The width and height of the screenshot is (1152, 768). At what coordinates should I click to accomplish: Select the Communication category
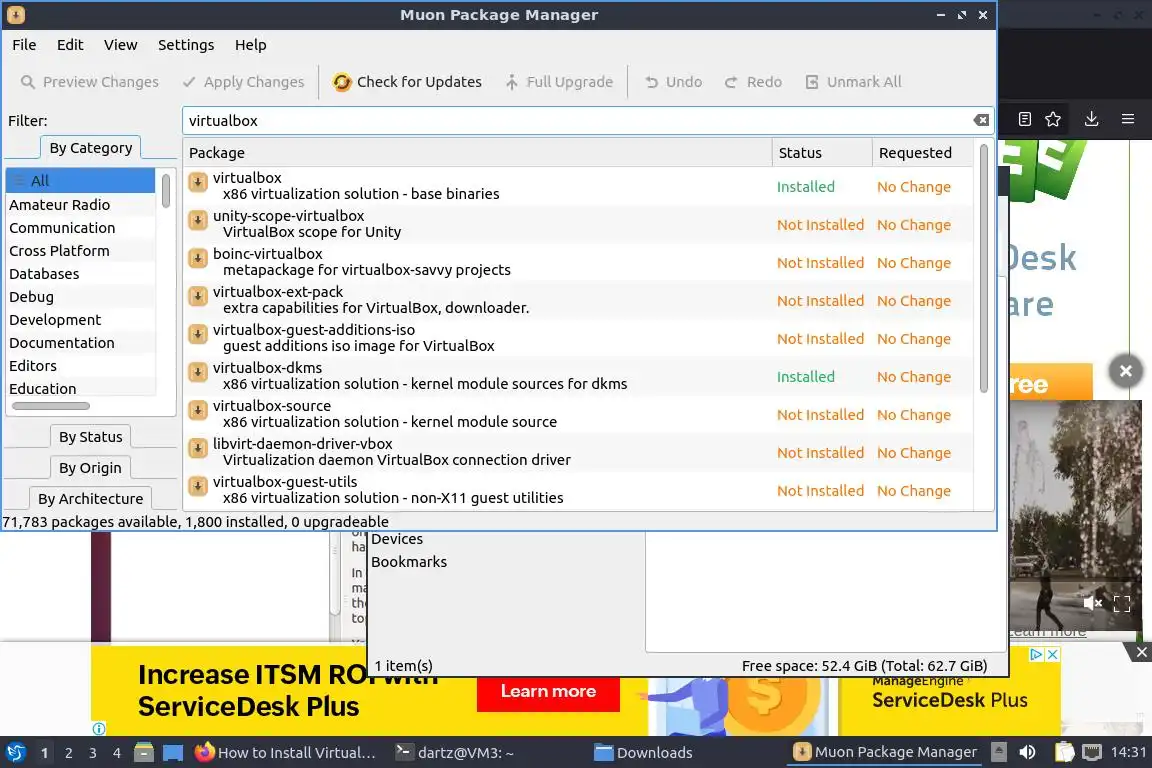pos(81,228)
